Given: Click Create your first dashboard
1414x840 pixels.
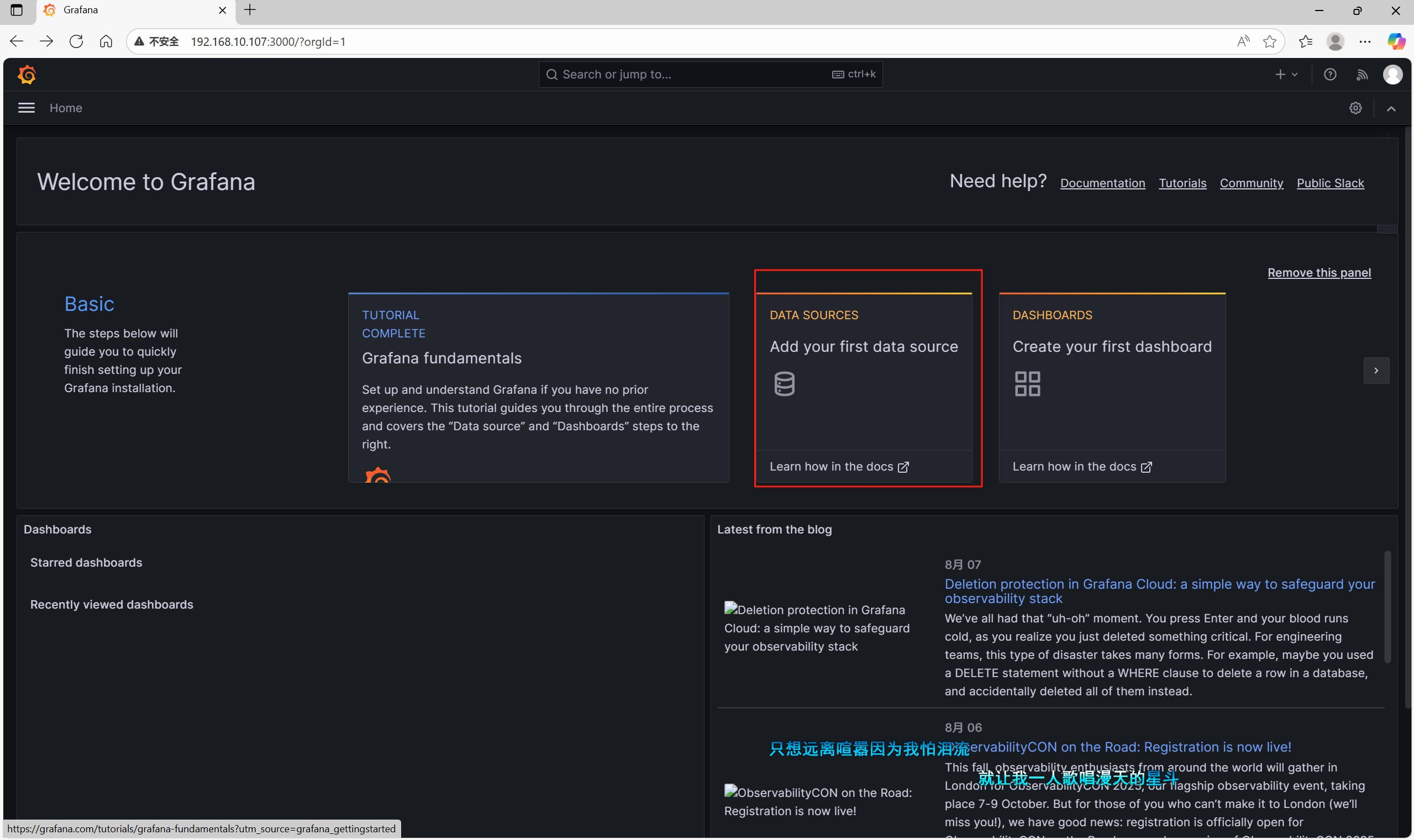Looking at the screenshot, I should pos(1112,346).
